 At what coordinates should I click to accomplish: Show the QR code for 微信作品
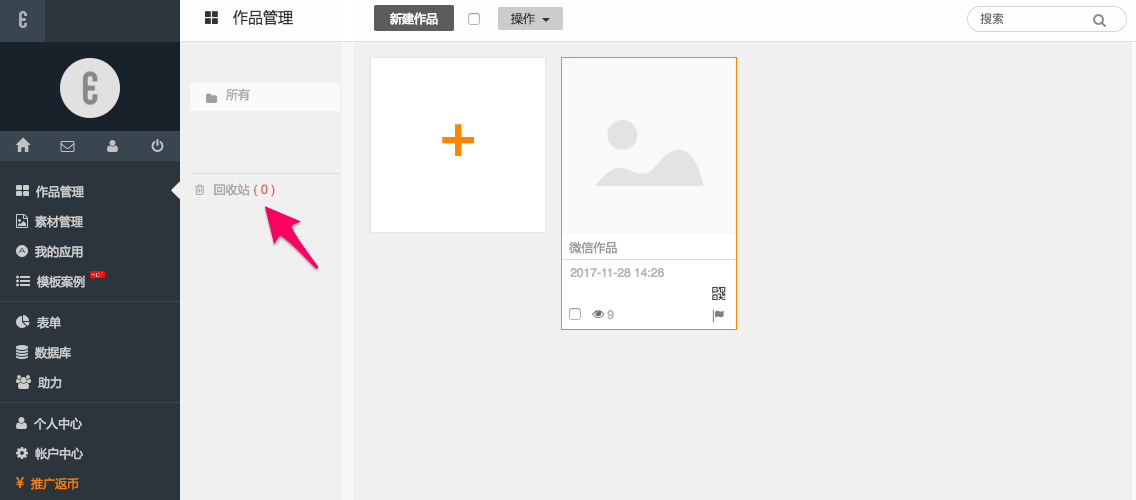tap(718, 293)
